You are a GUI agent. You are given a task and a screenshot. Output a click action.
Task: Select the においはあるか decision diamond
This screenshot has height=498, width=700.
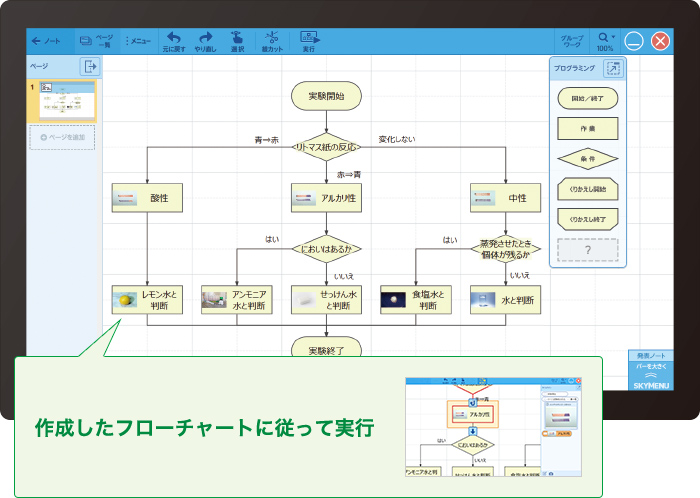pyautogui.click(x=326, y=249)
